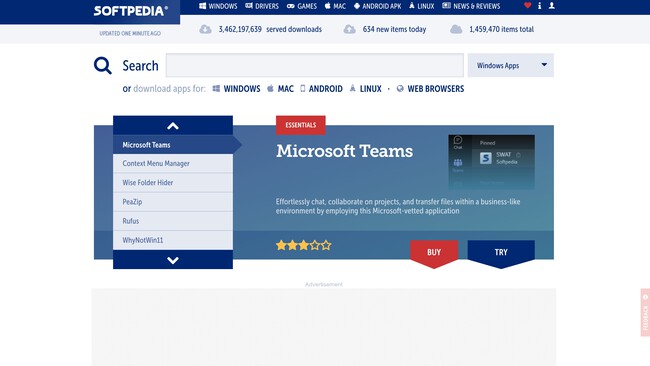Image resolution: width=650 pixels, height=366 pixels.
Task: Click the red heart favorites icon
Action: (x=527, y=6)
